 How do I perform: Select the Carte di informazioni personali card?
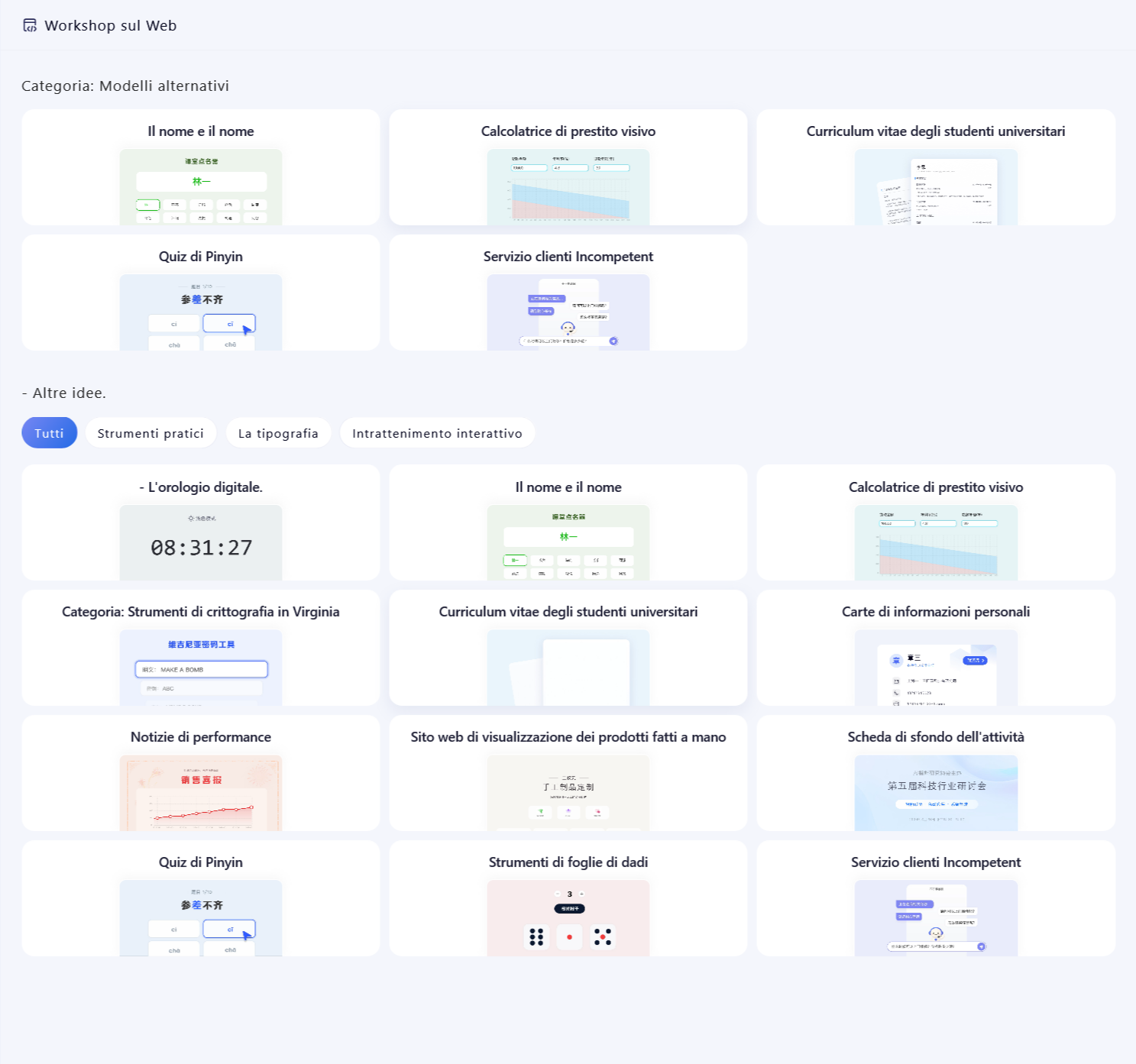[x=936, y=648]
